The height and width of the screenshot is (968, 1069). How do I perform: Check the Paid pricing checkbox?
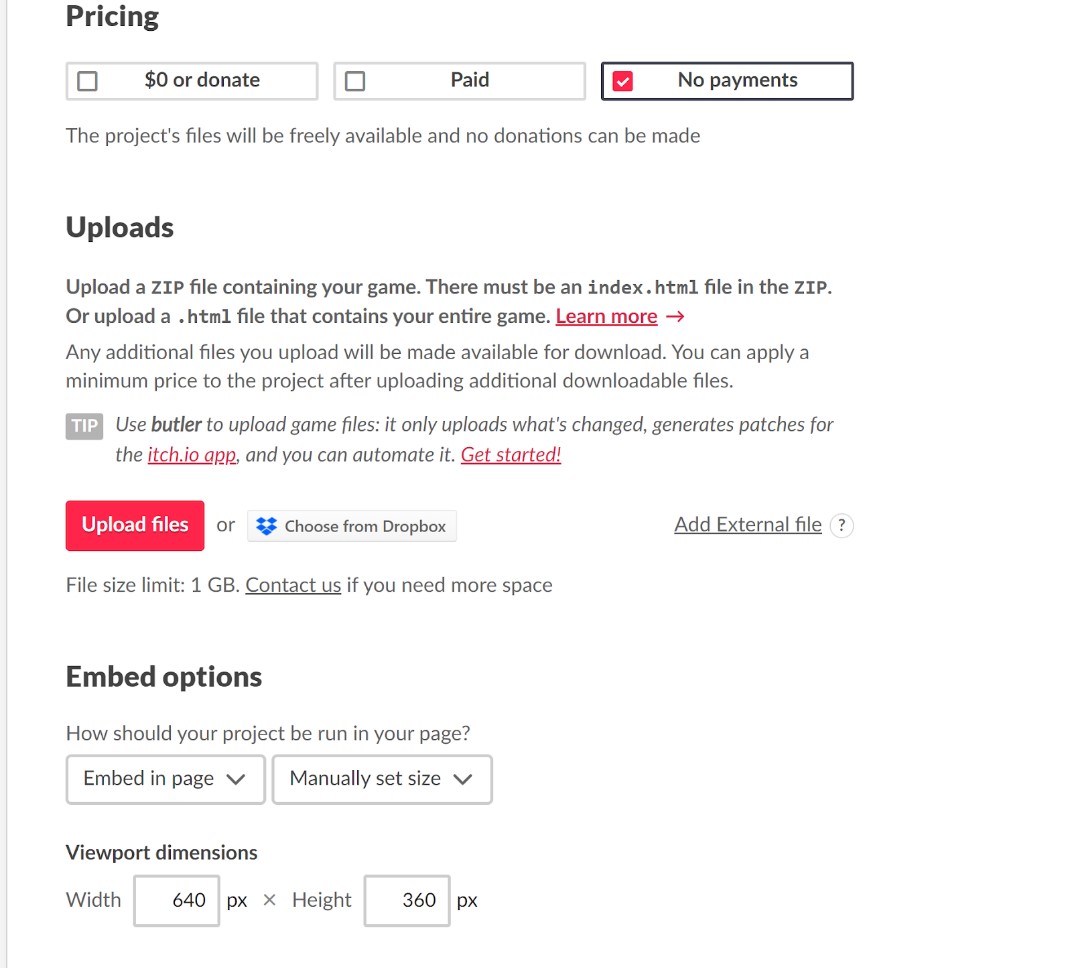[355, 81]
